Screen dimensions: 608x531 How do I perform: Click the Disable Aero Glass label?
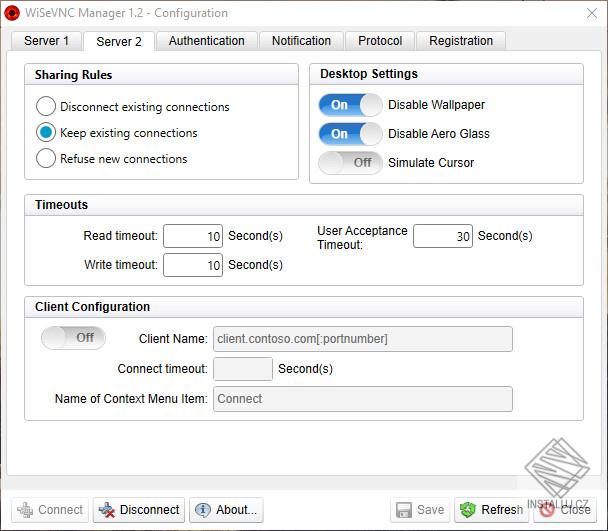(x=439, y=134)
